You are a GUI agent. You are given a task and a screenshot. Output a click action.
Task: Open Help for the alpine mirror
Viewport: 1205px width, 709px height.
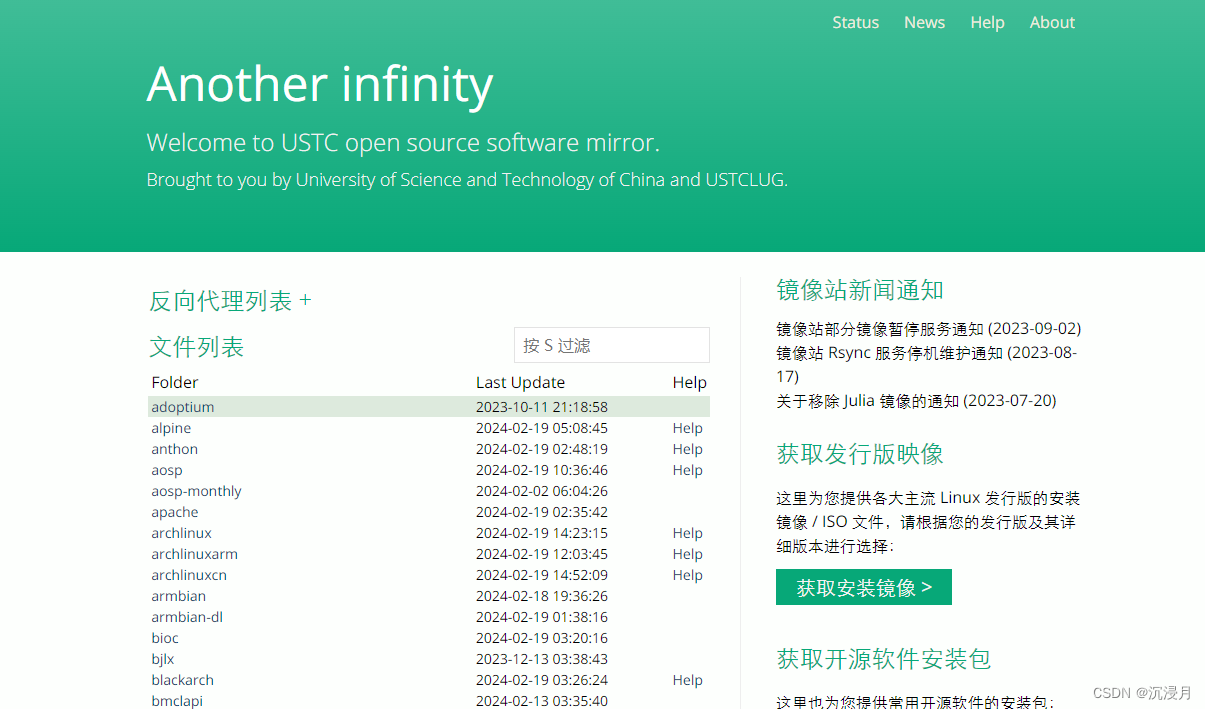[x=687, y=428]
